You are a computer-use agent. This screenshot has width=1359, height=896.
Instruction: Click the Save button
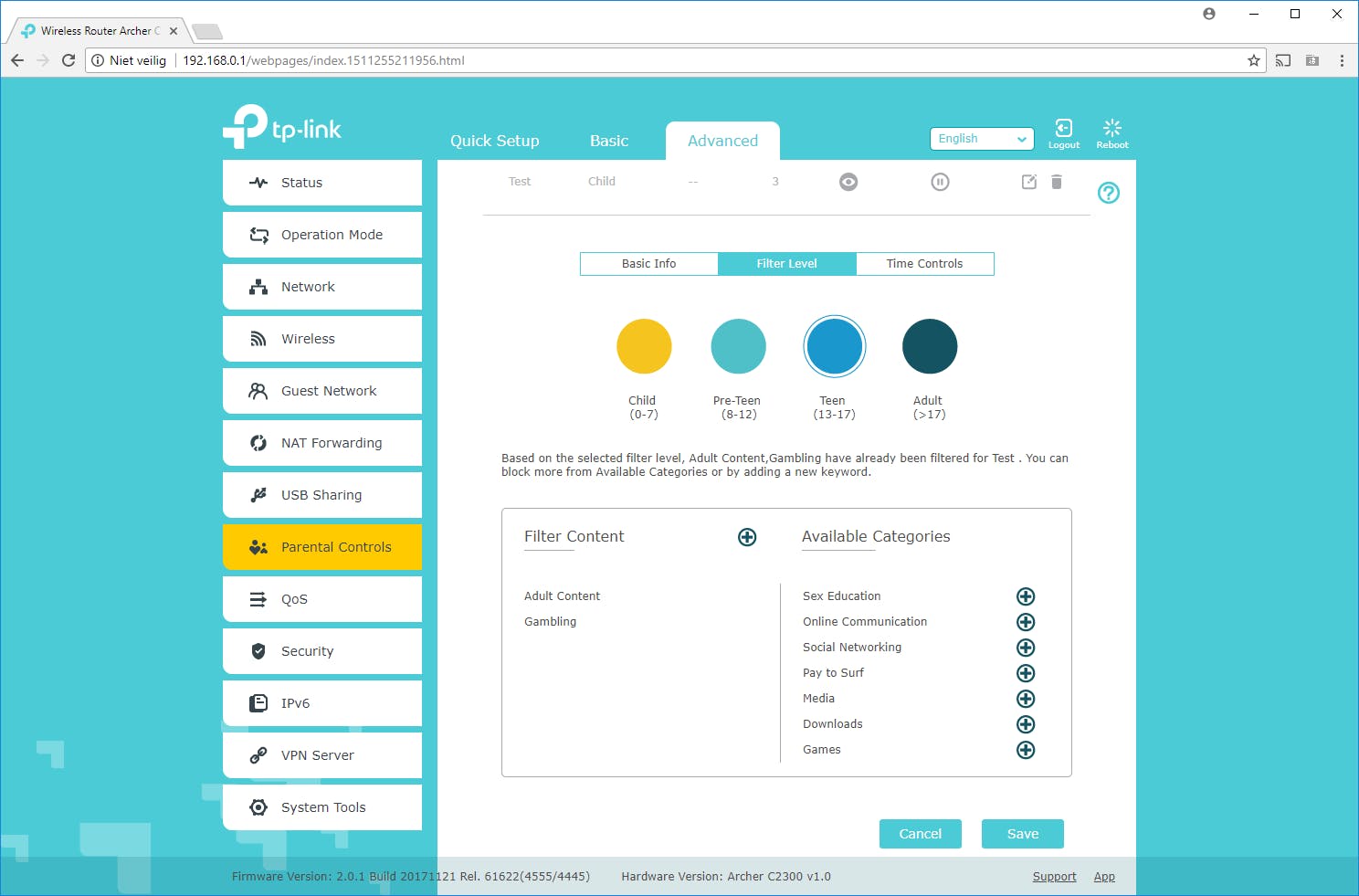tap(1023, 834)
